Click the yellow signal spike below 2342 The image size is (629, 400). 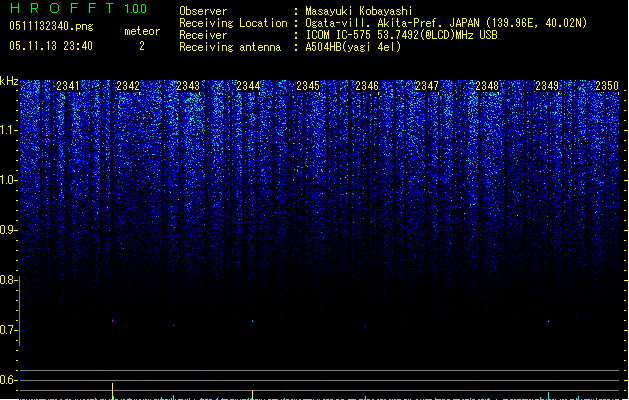point(112,391)
